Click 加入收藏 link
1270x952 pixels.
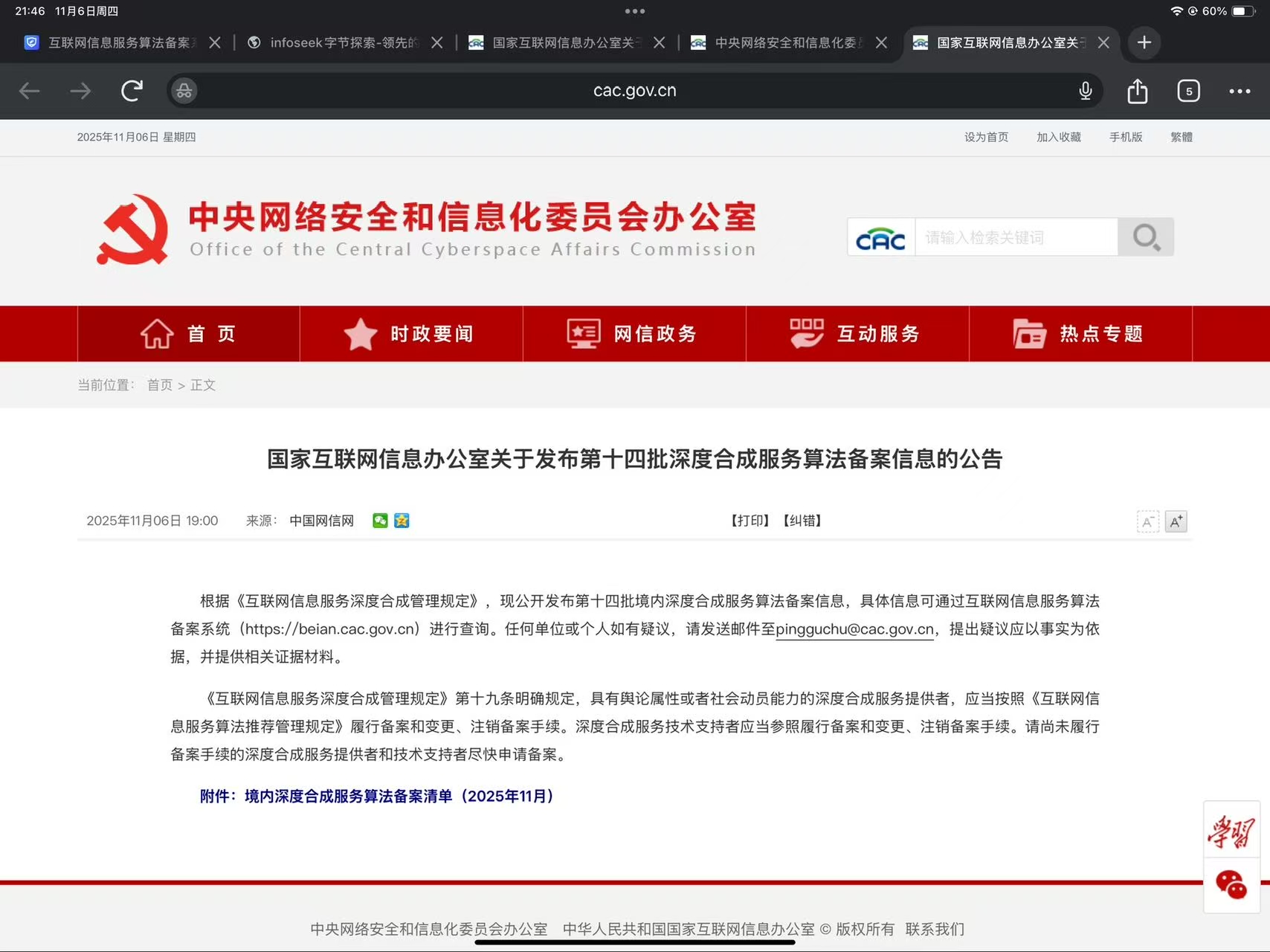pos(1059,137)
